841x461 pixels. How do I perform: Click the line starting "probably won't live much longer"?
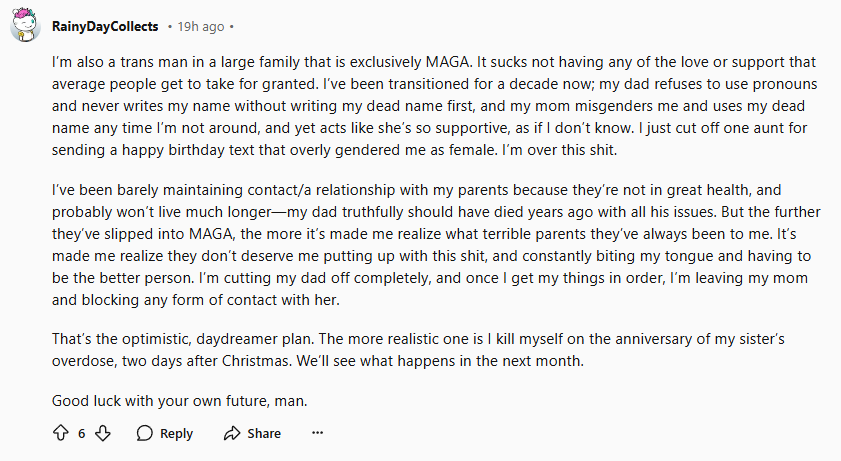(400, 211)
